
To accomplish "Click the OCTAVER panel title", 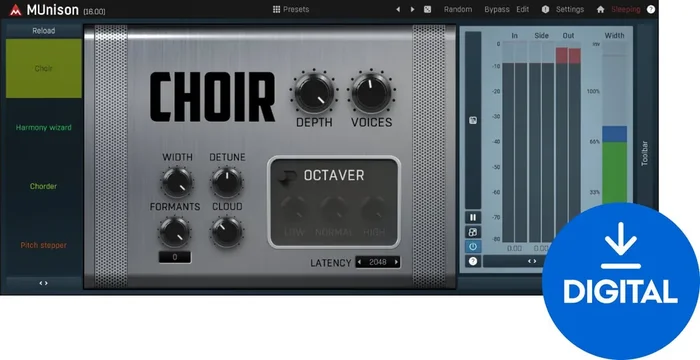I will 334,176.
